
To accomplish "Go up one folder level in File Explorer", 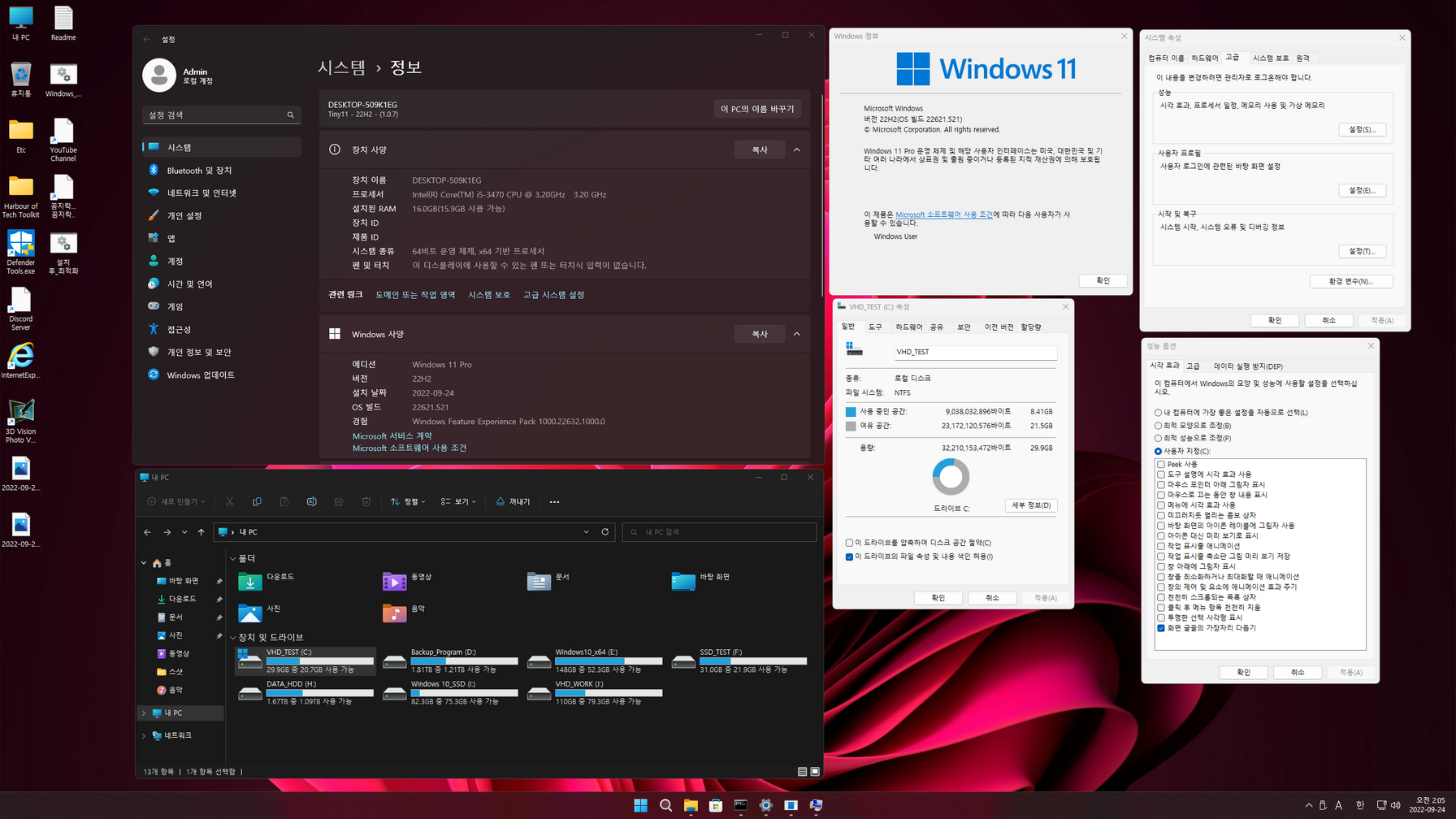I will coord(201,532).
